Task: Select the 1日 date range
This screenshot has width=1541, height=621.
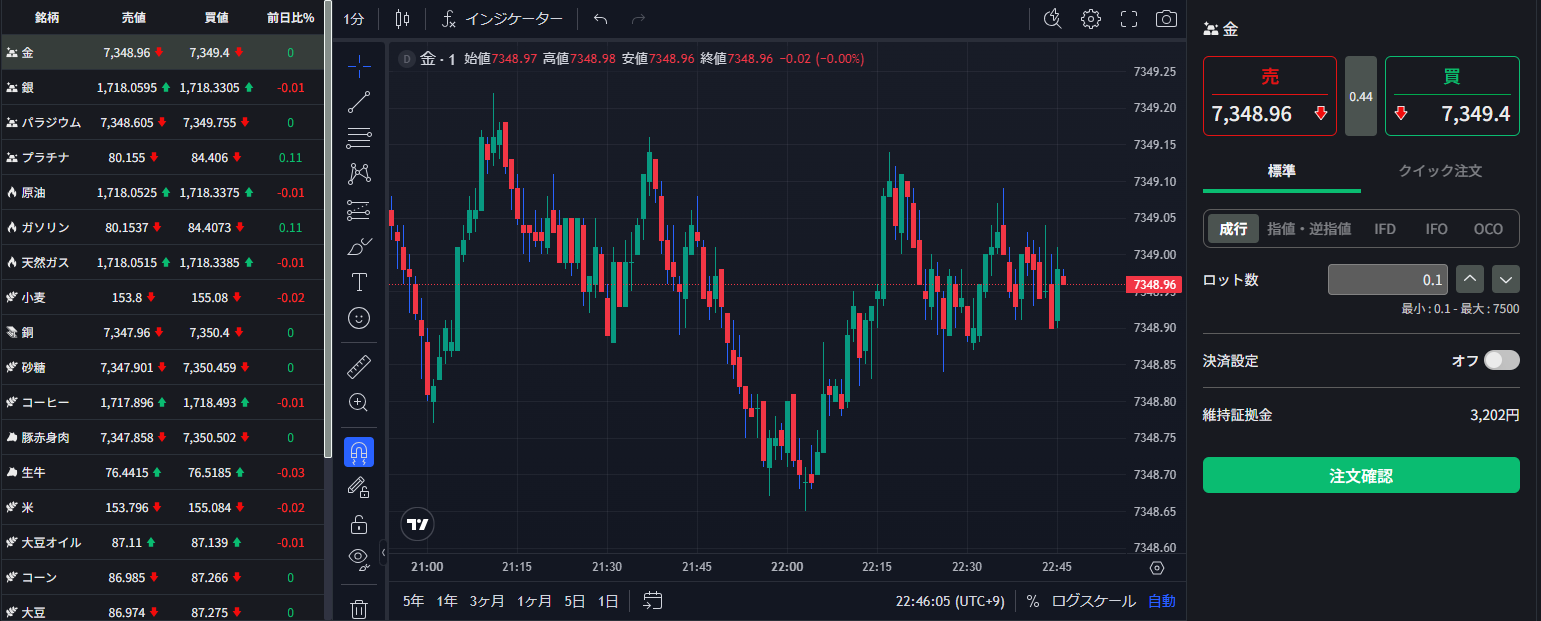Action: 607,601
